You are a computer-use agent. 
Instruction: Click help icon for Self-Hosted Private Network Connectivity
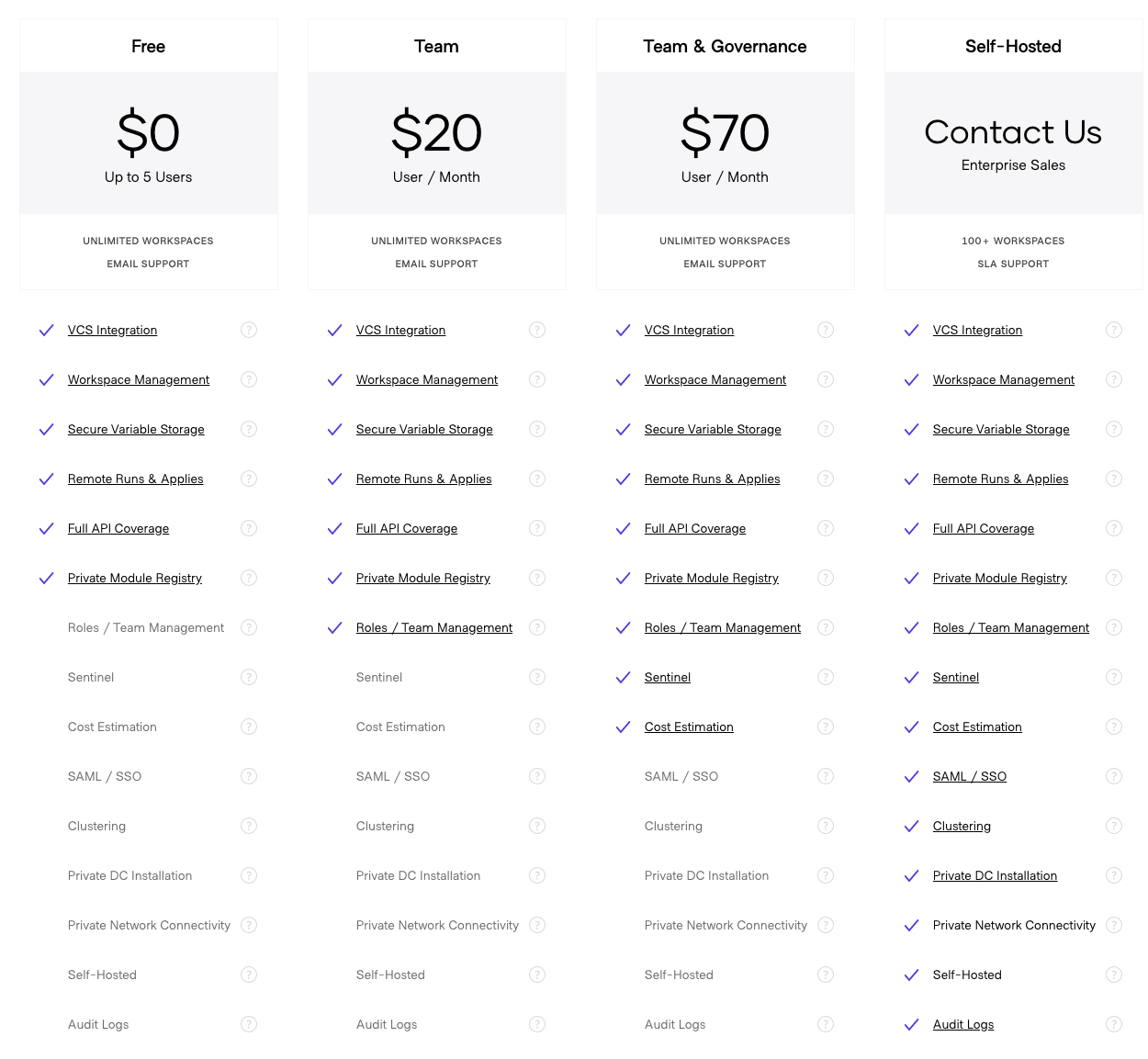1114,925
